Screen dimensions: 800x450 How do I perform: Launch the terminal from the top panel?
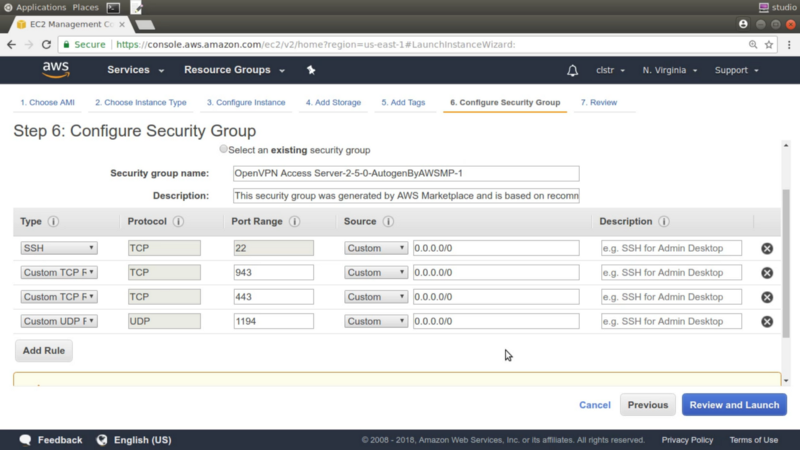113,7
